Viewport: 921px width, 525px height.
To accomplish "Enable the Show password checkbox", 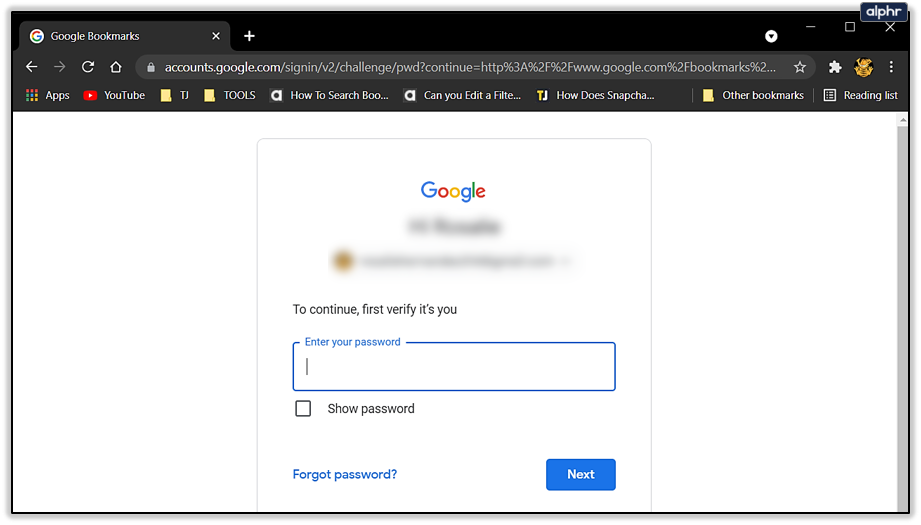I will point(303,408).
